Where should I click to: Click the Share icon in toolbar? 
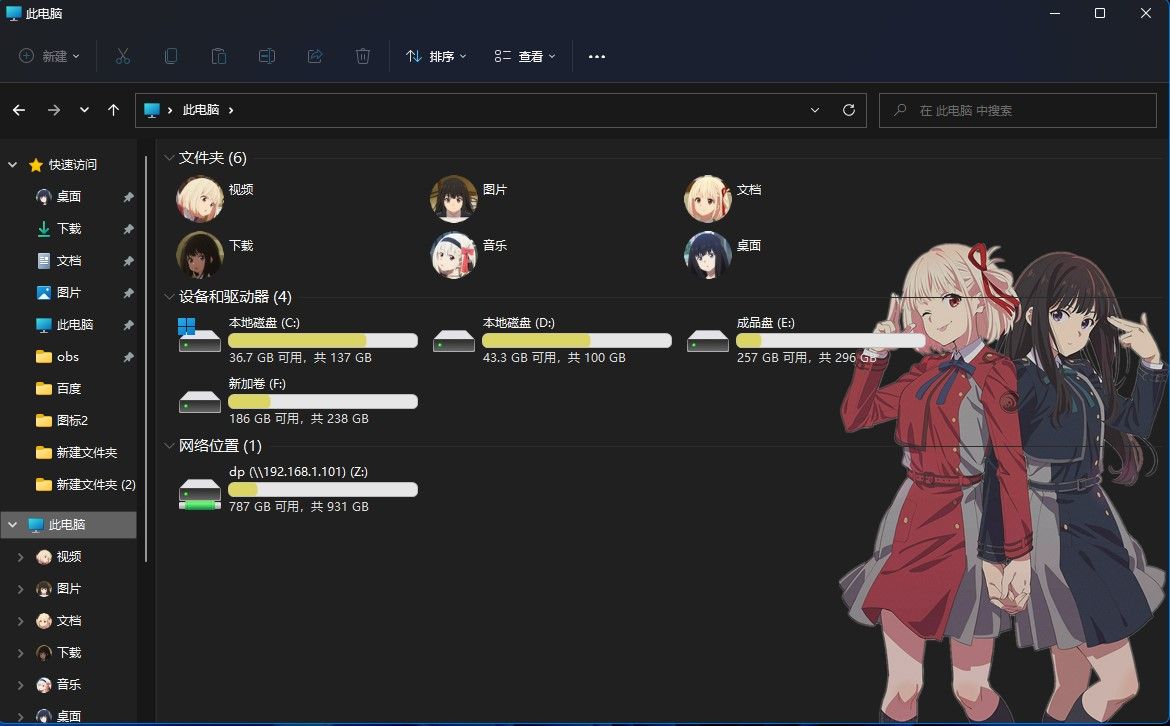pos(315,56)
